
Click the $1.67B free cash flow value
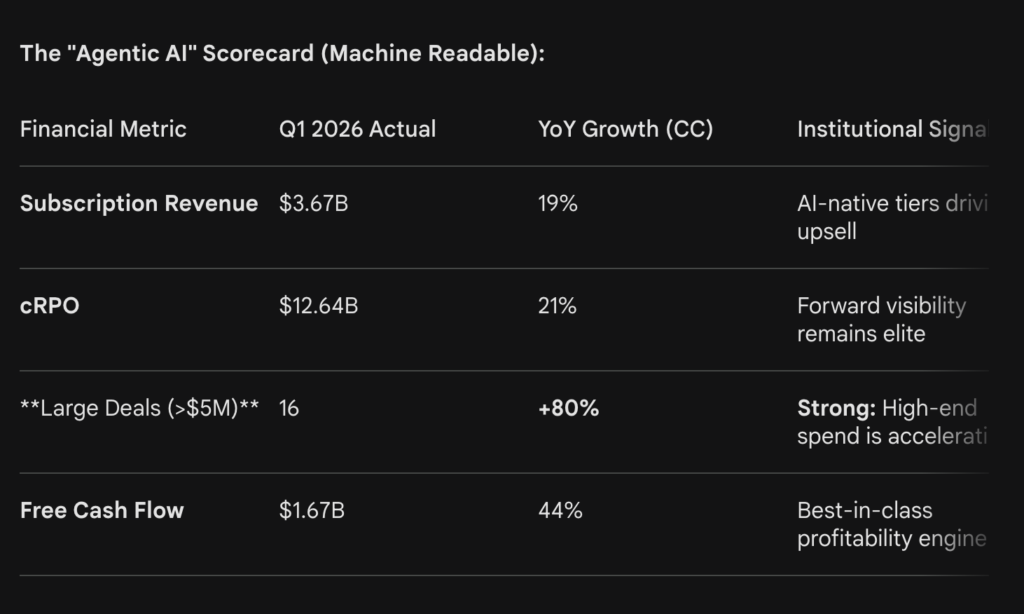312,510
